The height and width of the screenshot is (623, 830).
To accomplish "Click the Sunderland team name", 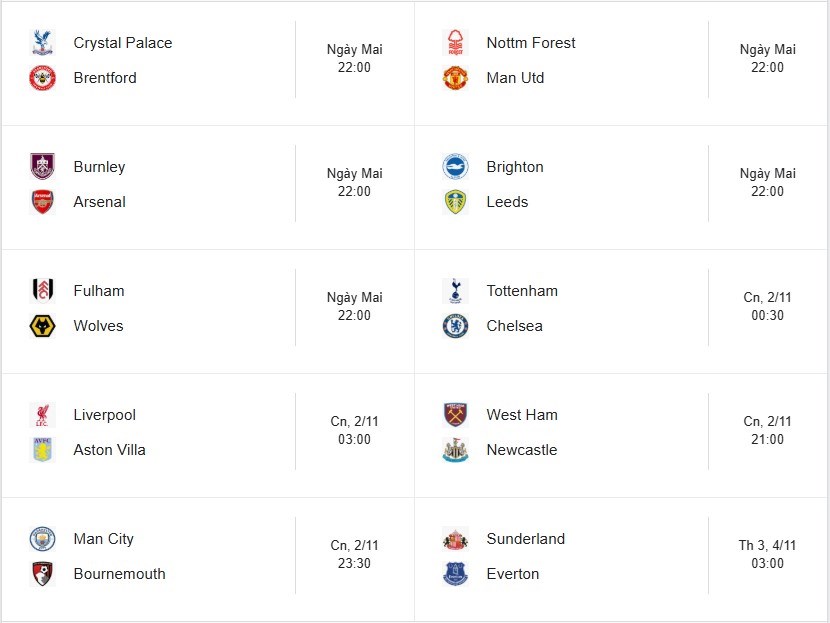I will coord(525,539).
